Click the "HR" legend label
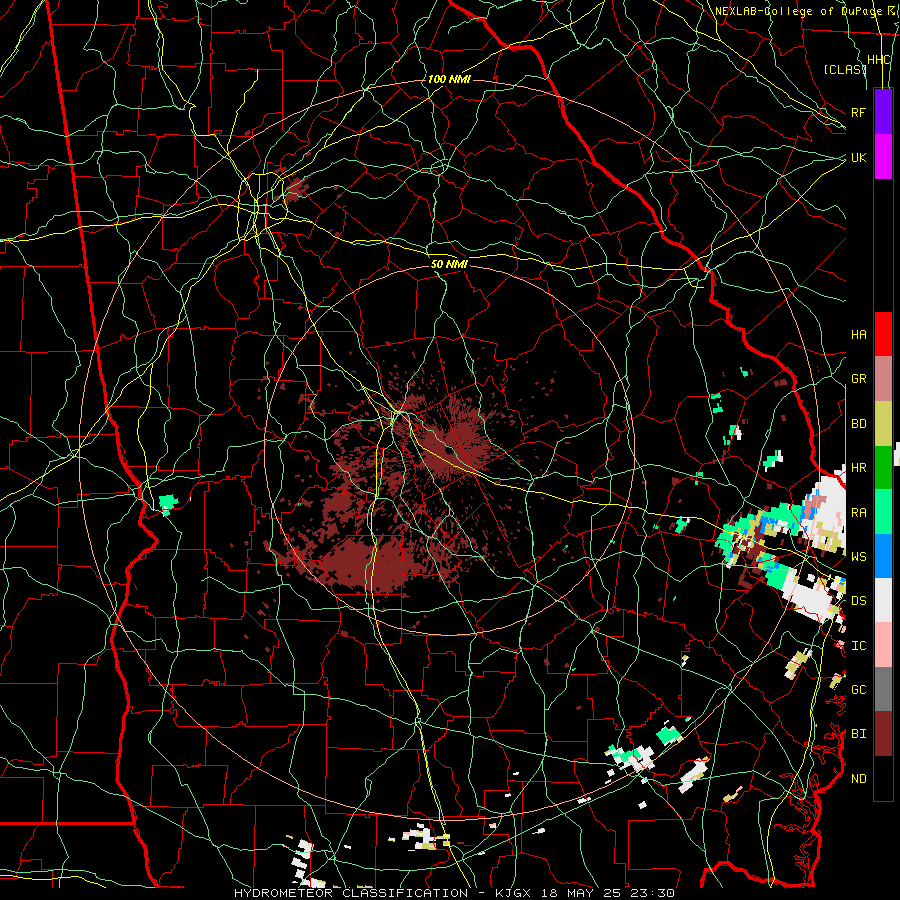 tap(859, 468)
